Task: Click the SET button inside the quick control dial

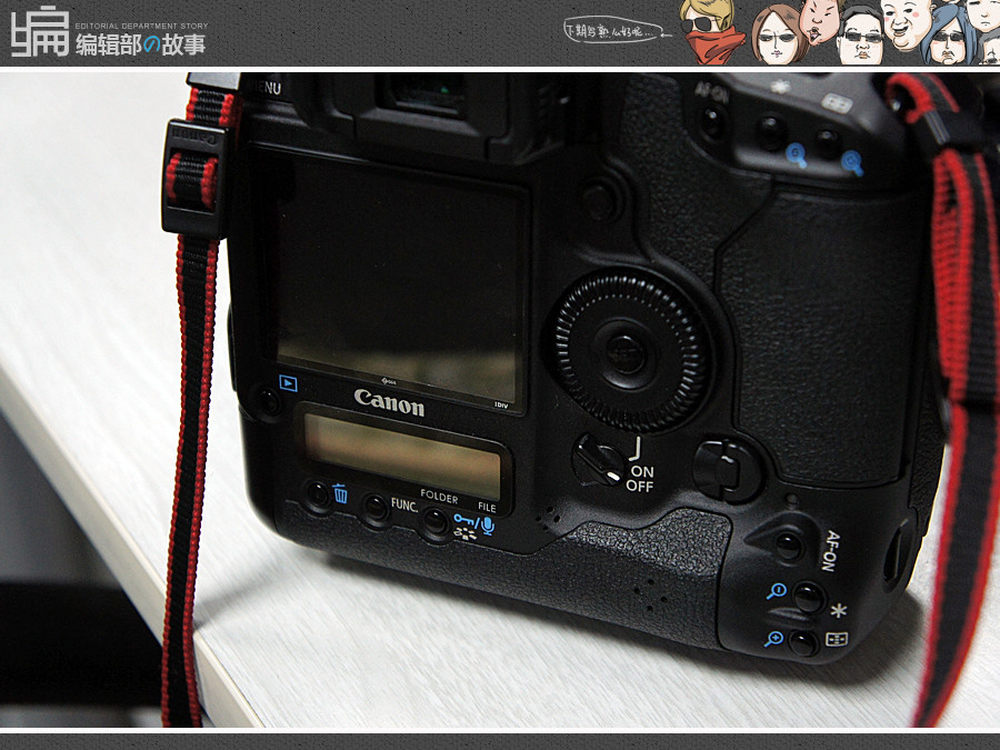Action: 626,353
